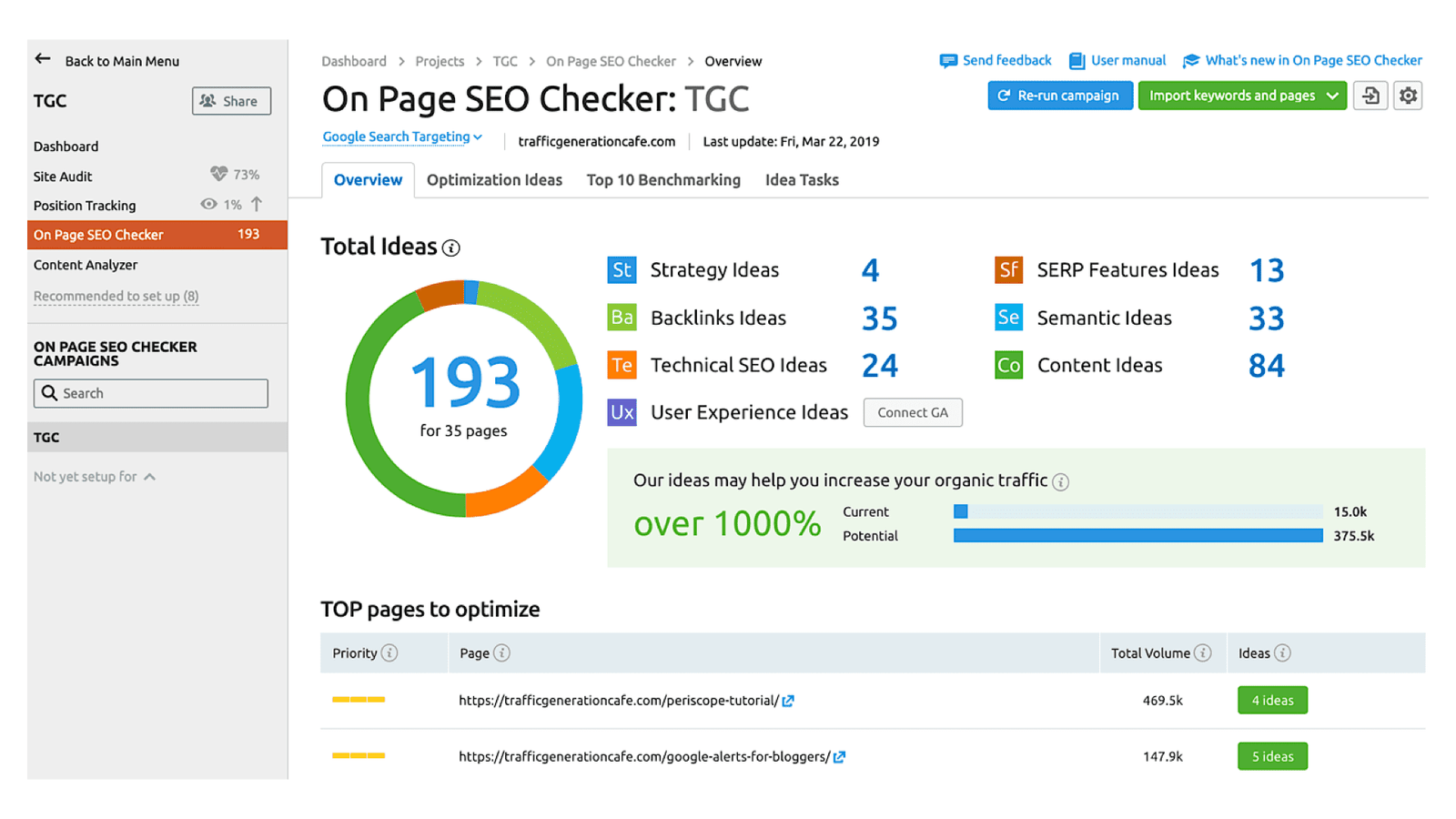Click the User Experience Ideas 'Ux' icon

tap(621, 411)
